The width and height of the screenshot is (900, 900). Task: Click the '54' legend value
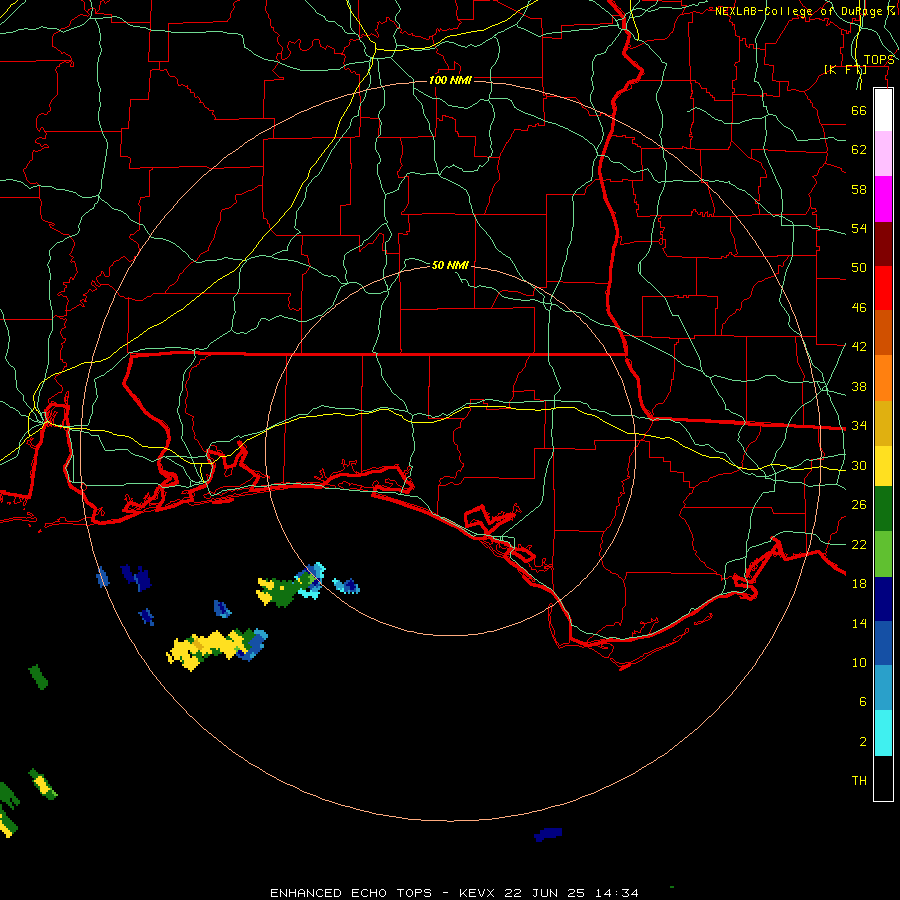coord(859,228)
